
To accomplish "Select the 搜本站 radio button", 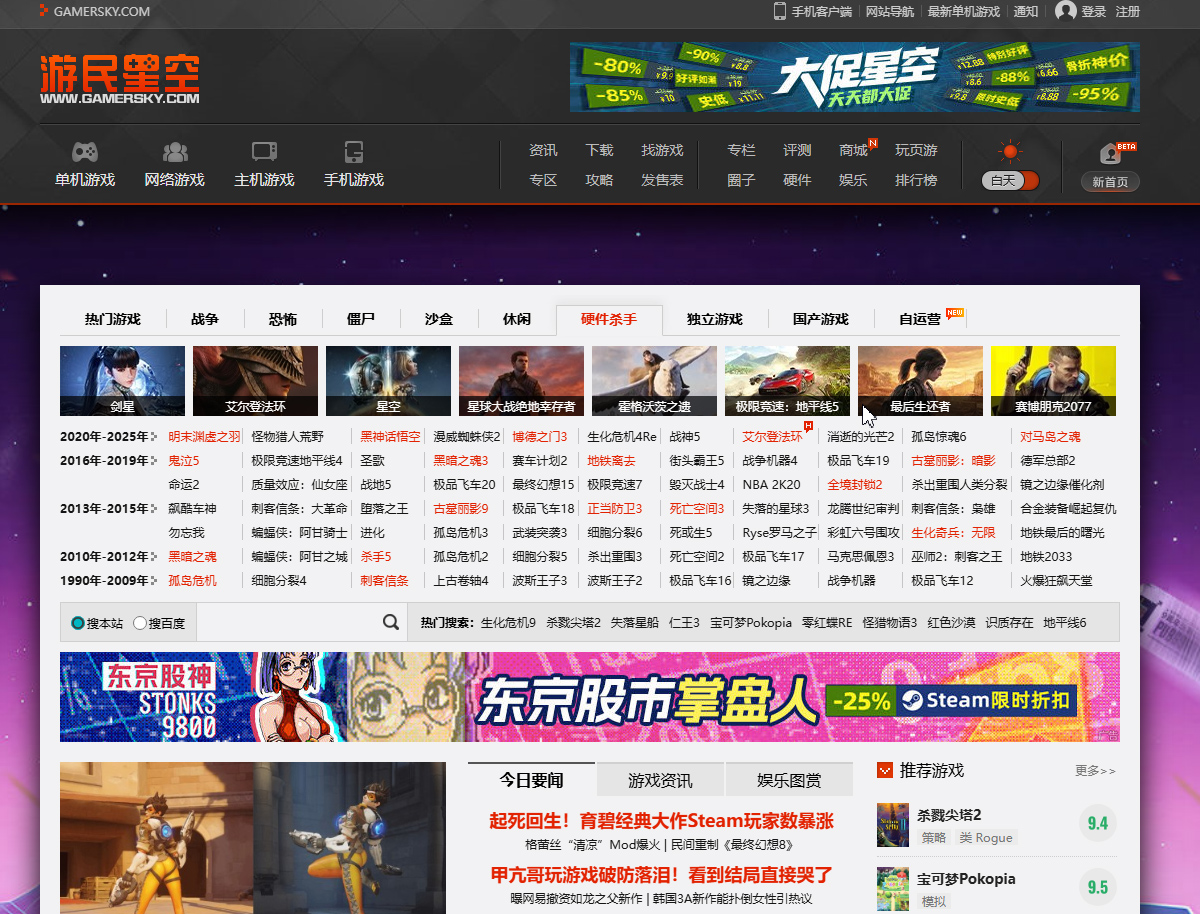I will [x=78, y=623].
